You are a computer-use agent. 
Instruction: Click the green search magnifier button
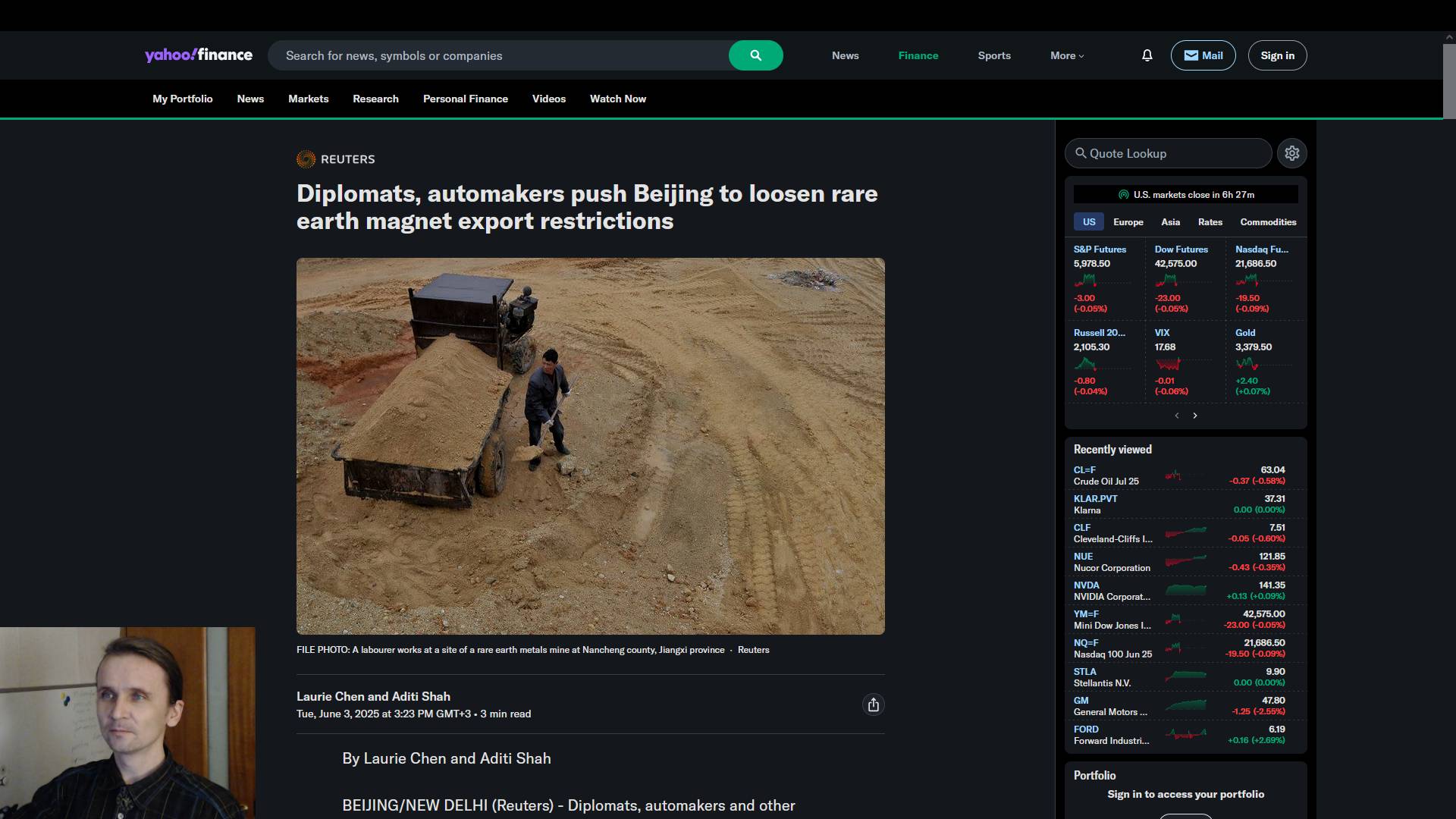click(x=755, y=55)
